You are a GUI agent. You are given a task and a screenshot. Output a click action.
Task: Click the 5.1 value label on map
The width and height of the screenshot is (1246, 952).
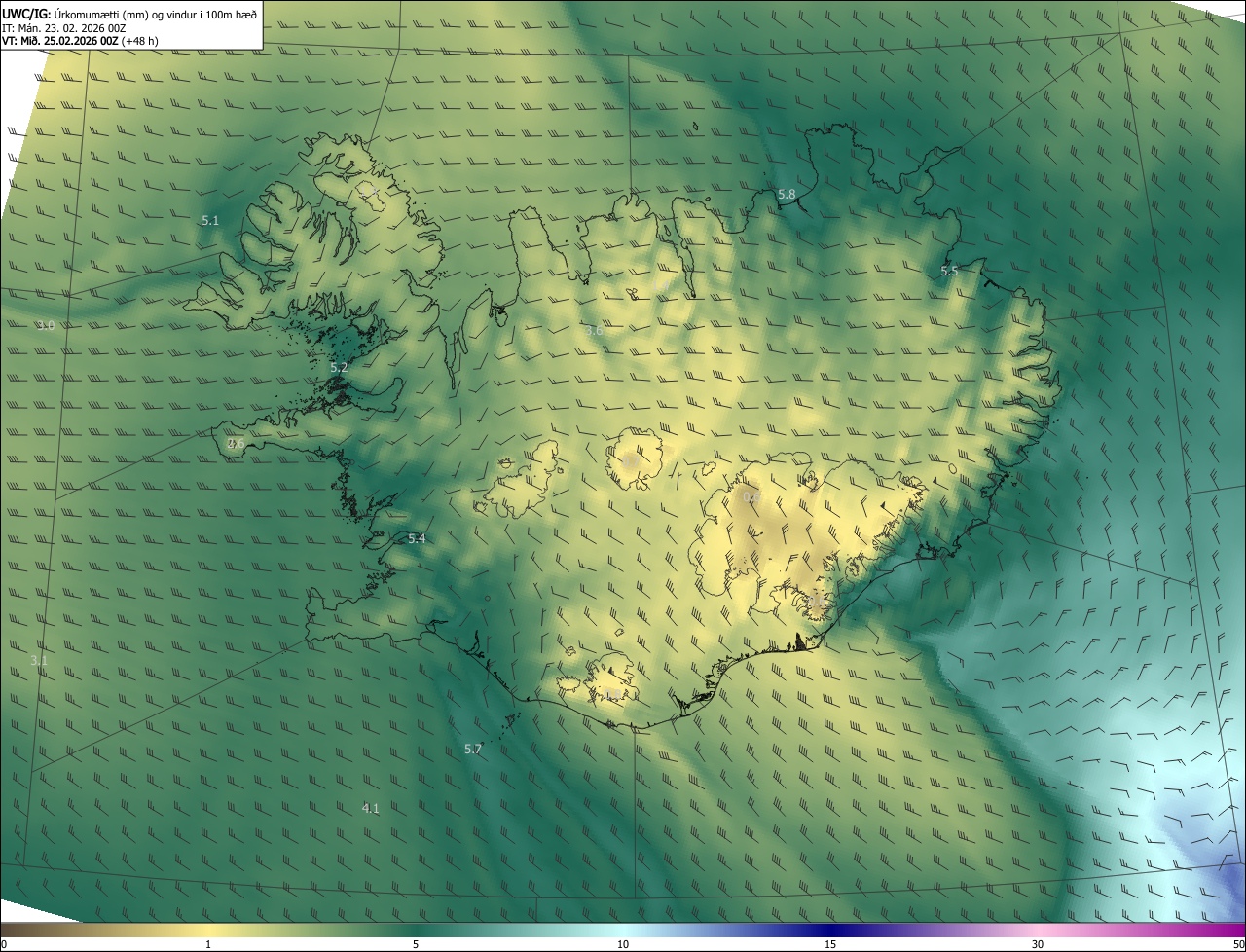click(210, 221)
